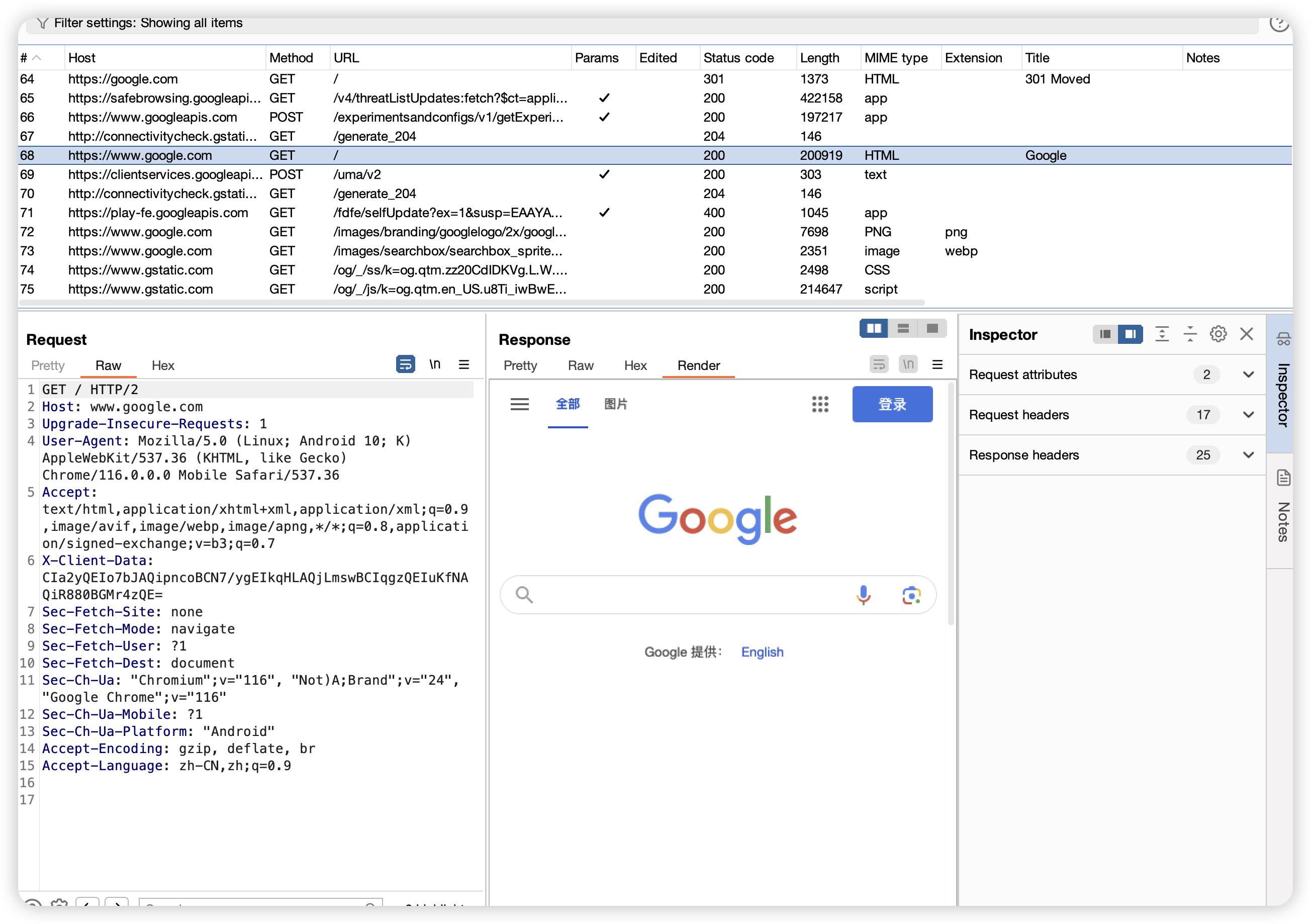
Task: Click the English language link
Action: tap(762, 652)
